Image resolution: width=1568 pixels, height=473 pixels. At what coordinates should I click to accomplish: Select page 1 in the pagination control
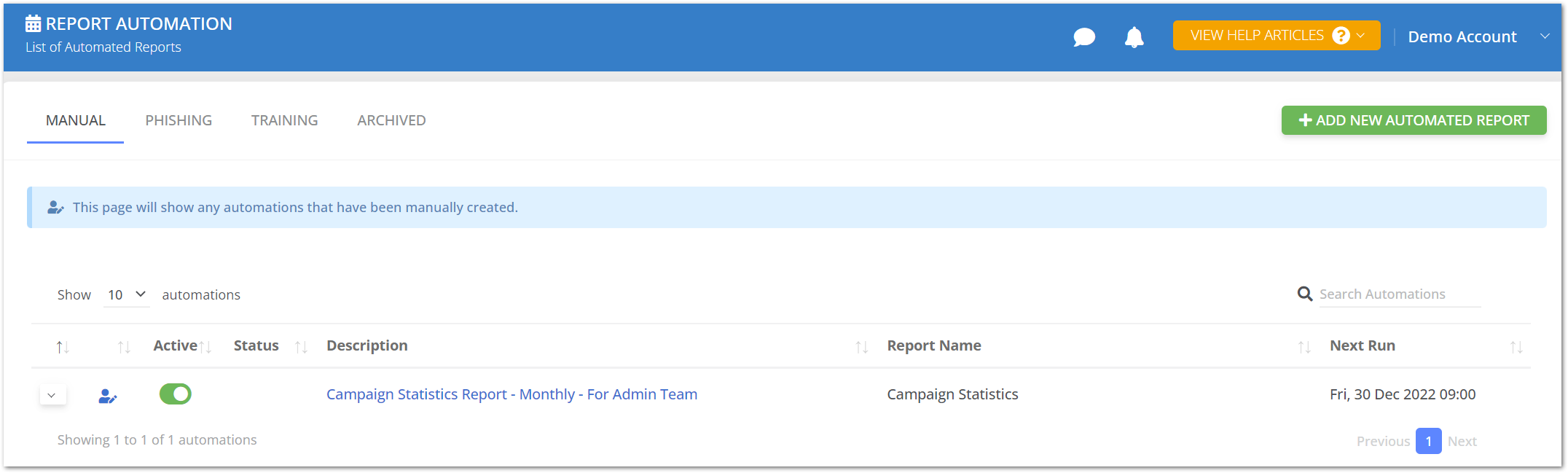[1428, 441]
